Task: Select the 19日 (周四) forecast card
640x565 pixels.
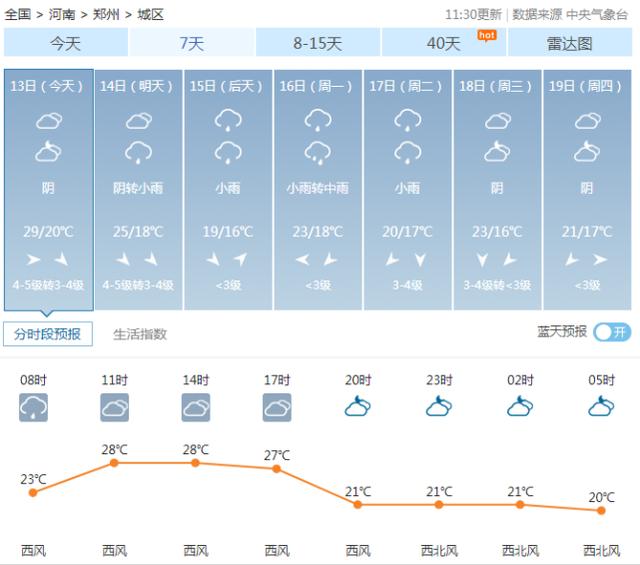Action: point(587,190)
